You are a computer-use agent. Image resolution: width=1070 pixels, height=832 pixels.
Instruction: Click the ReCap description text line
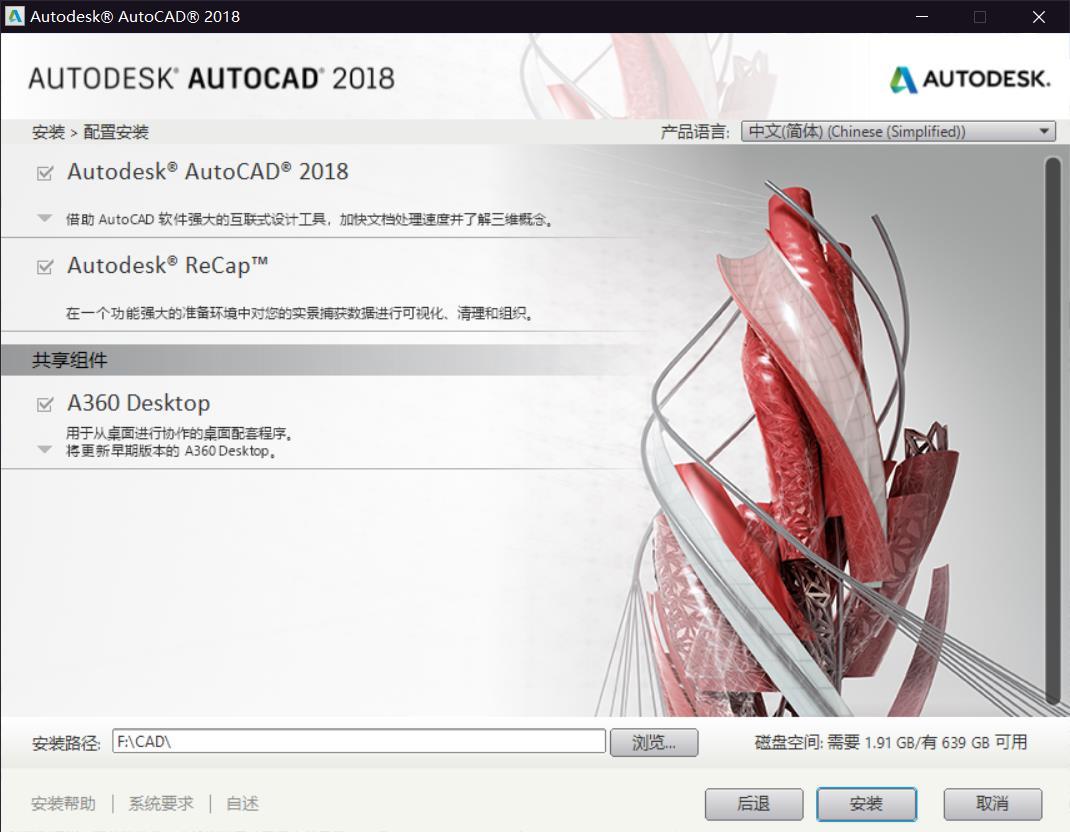point(300,313)
